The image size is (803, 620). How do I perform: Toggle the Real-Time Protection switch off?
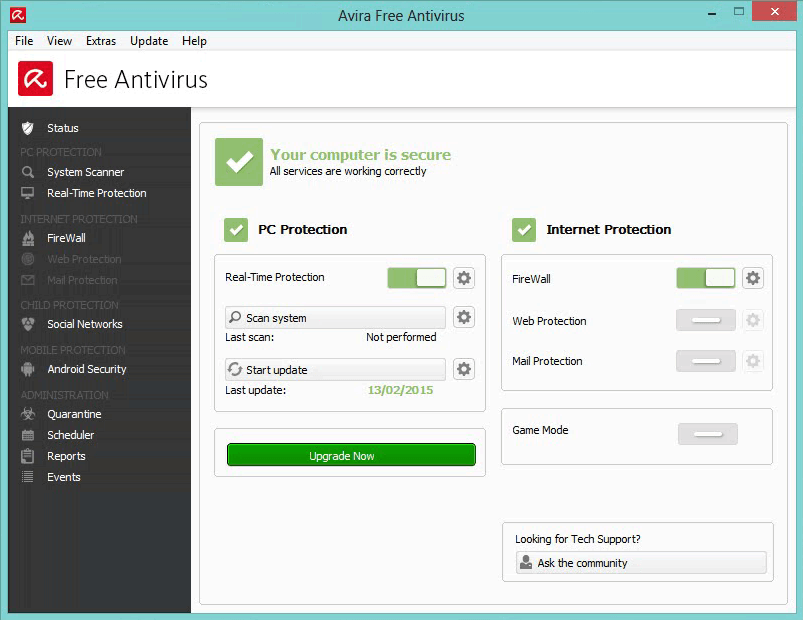(x=416, y=277)
